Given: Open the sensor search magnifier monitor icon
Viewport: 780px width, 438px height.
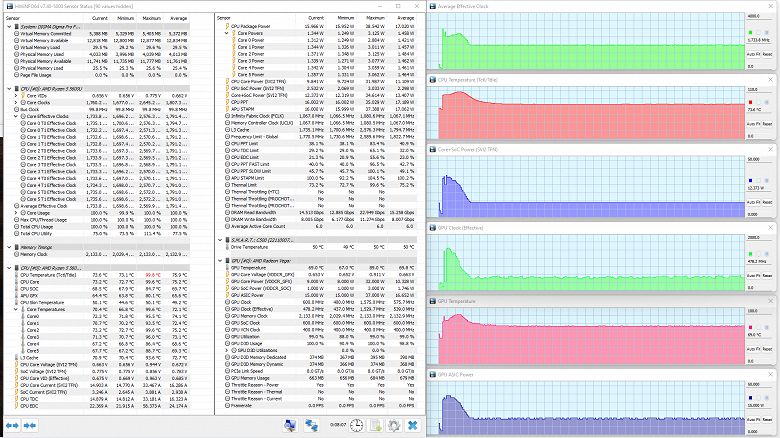Looking at the screenshot, I should coord(290,426).
